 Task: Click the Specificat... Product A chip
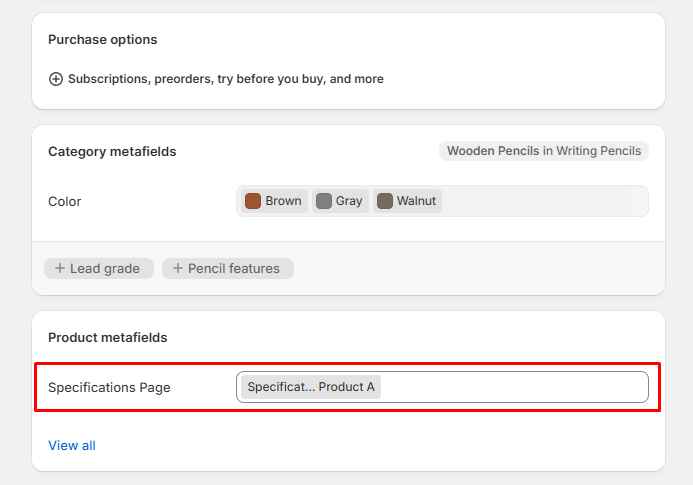click(310, 387)
